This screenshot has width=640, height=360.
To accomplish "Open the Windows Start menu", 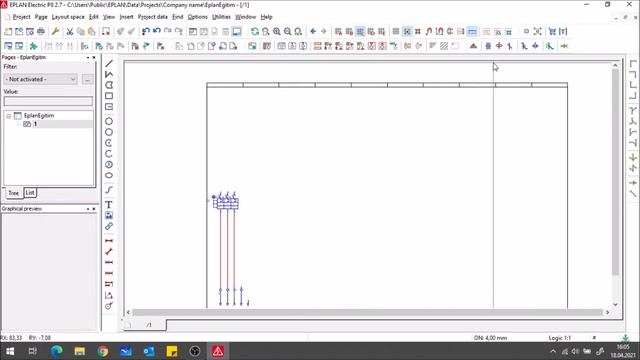I will pyautogui.click(x=10, y=351).
